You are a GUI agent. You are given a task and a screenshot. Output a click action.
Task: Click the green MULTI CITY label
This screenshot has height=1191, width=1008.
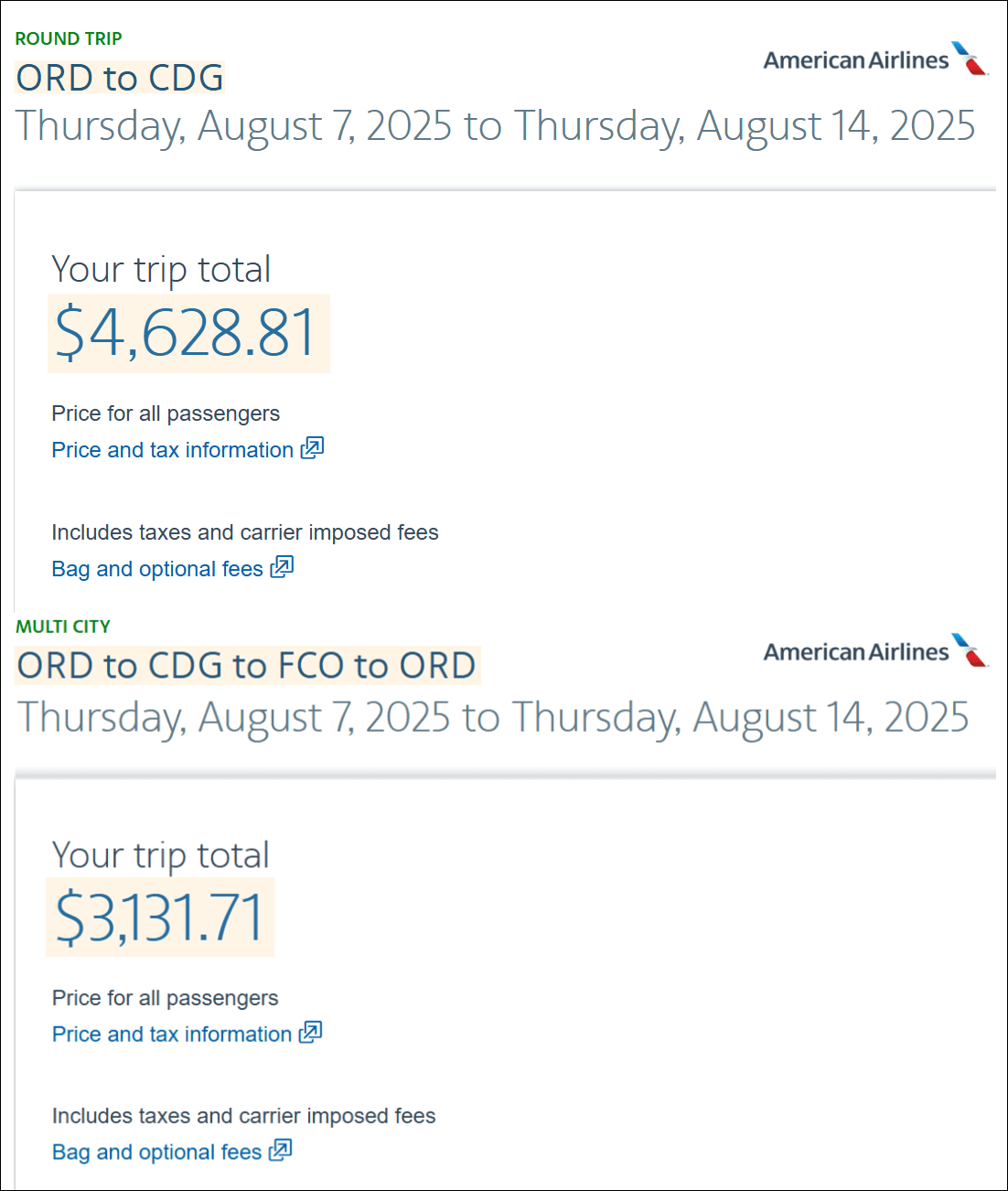click(63, 627)
